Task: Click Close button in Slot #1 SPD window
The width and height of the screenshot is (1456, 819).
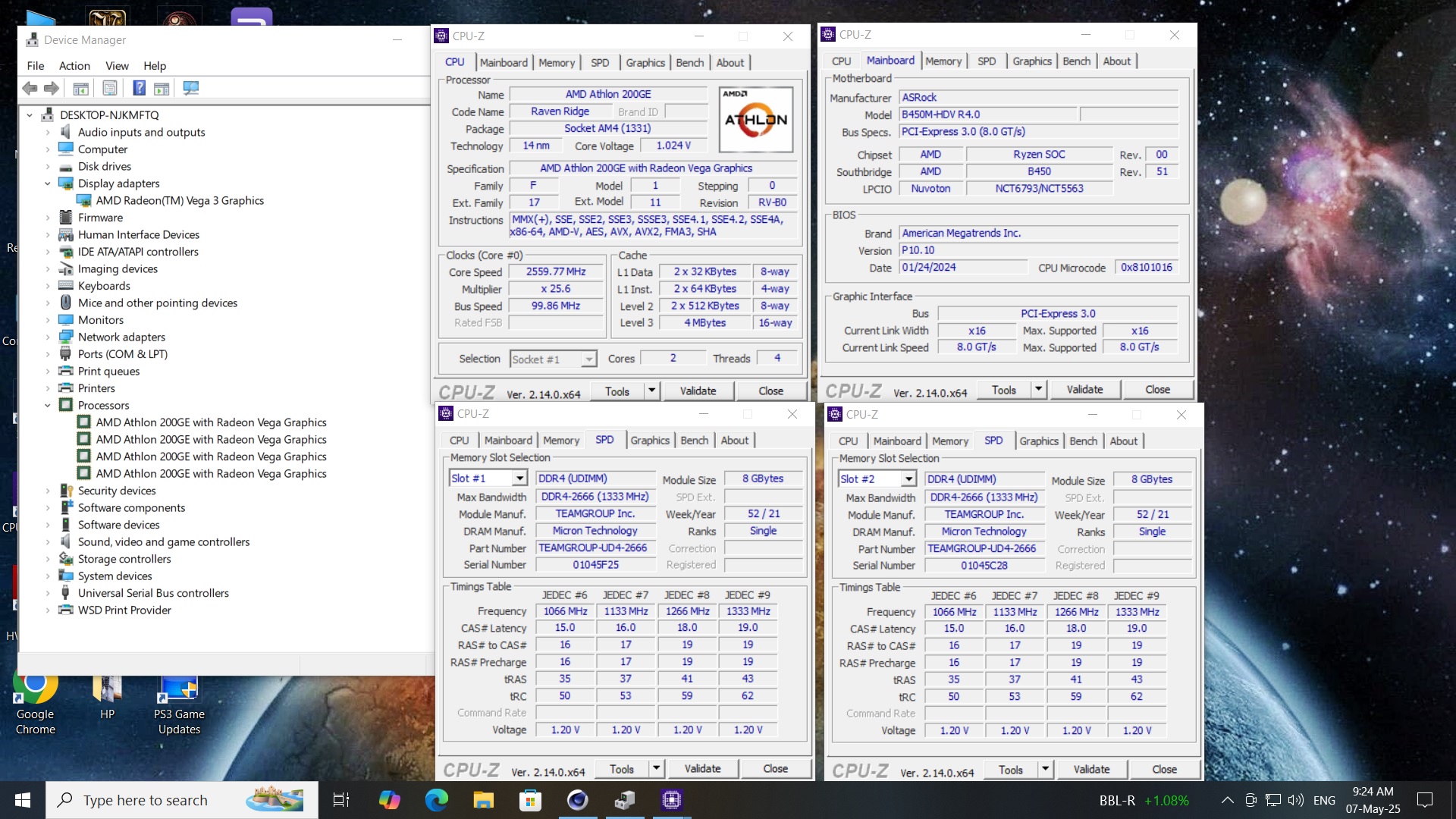Action: [775, 769]
